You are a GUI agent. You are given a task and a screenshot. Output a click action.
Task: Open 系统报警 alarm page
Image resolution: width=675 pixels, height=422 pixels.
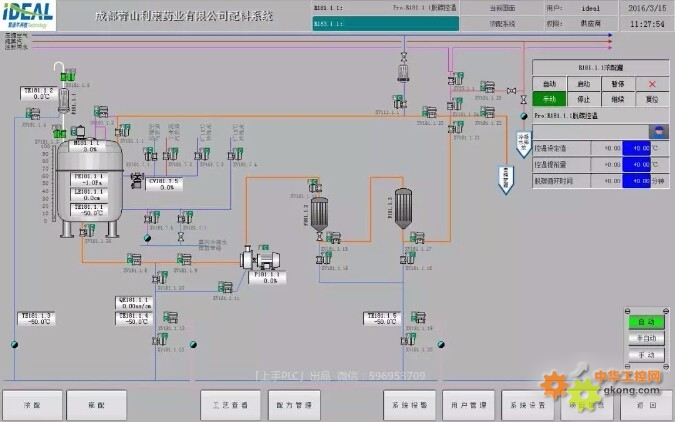(409, 405)
